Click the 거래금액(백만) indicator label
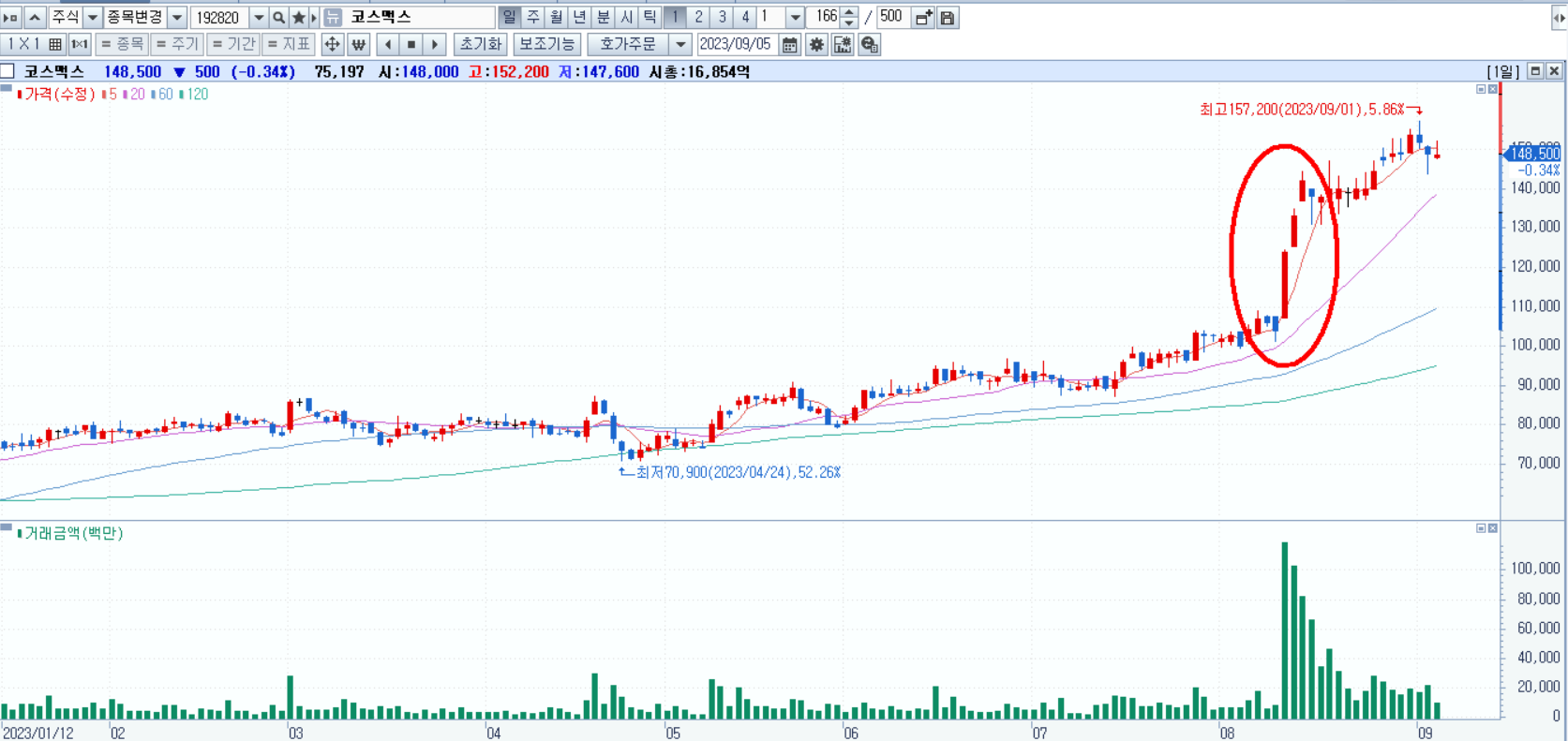 click(x=73, y=534)
